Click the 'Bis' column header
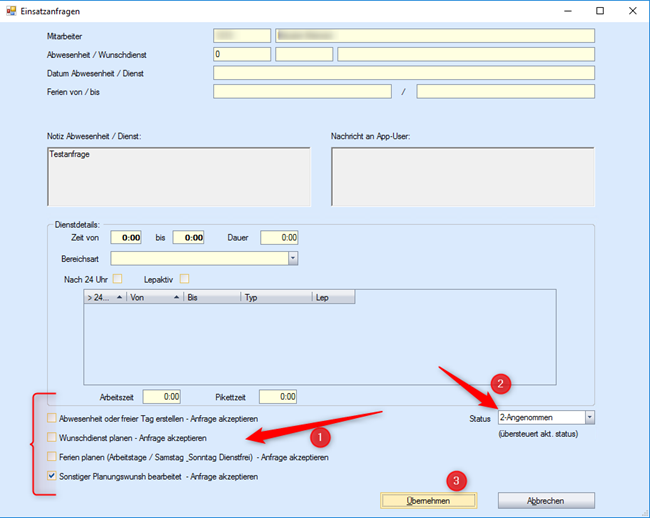This screenshot has height=518, width=650. click(211, 297)
